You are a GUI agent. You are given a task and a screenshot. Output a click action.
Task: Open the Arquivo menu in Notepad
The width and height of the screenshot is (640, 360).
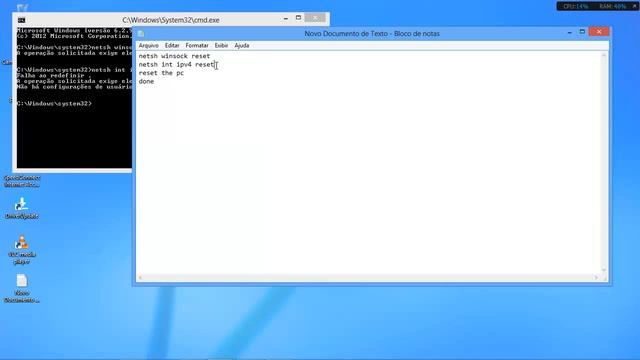[149, 45]
